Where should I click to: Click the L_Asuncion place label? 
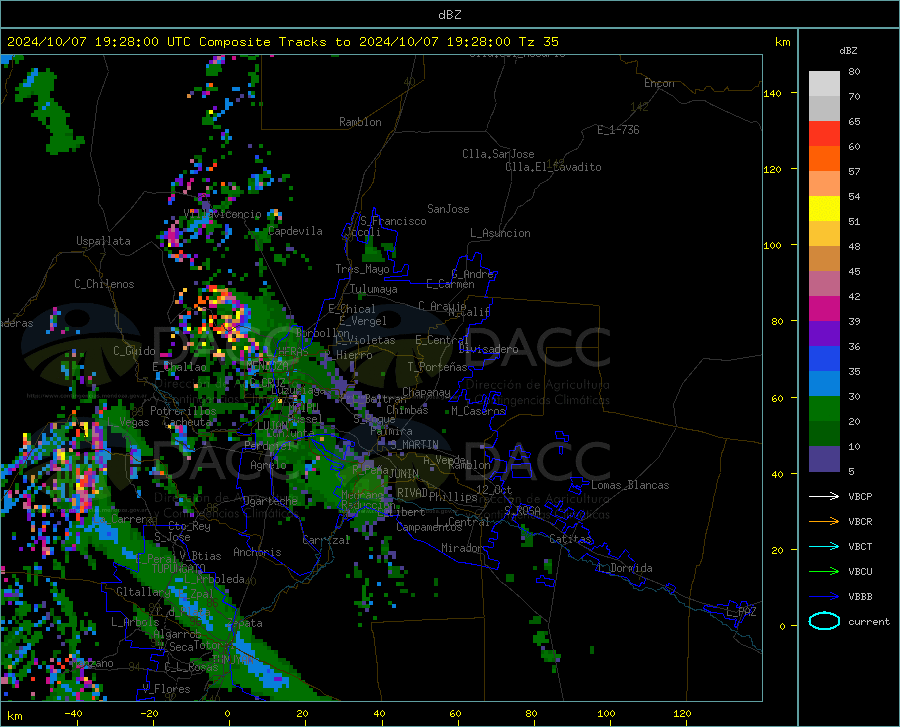tap(500, 233)
